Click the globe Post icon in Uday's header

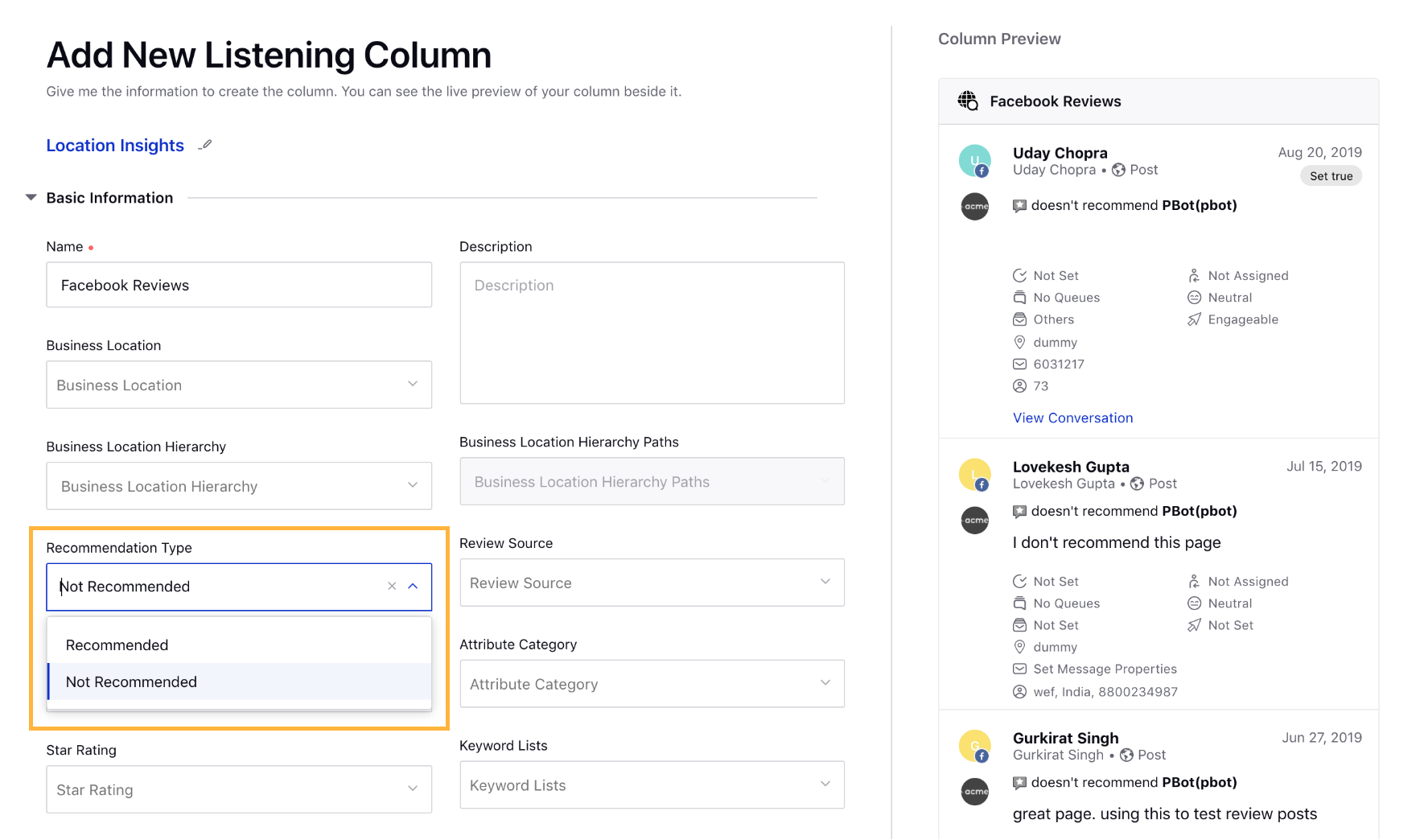click(x=1118, y=170)
